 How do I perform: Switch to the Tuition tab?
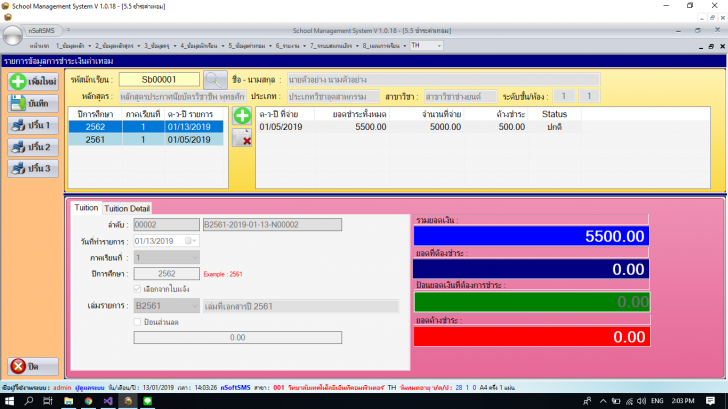[86, 208]
